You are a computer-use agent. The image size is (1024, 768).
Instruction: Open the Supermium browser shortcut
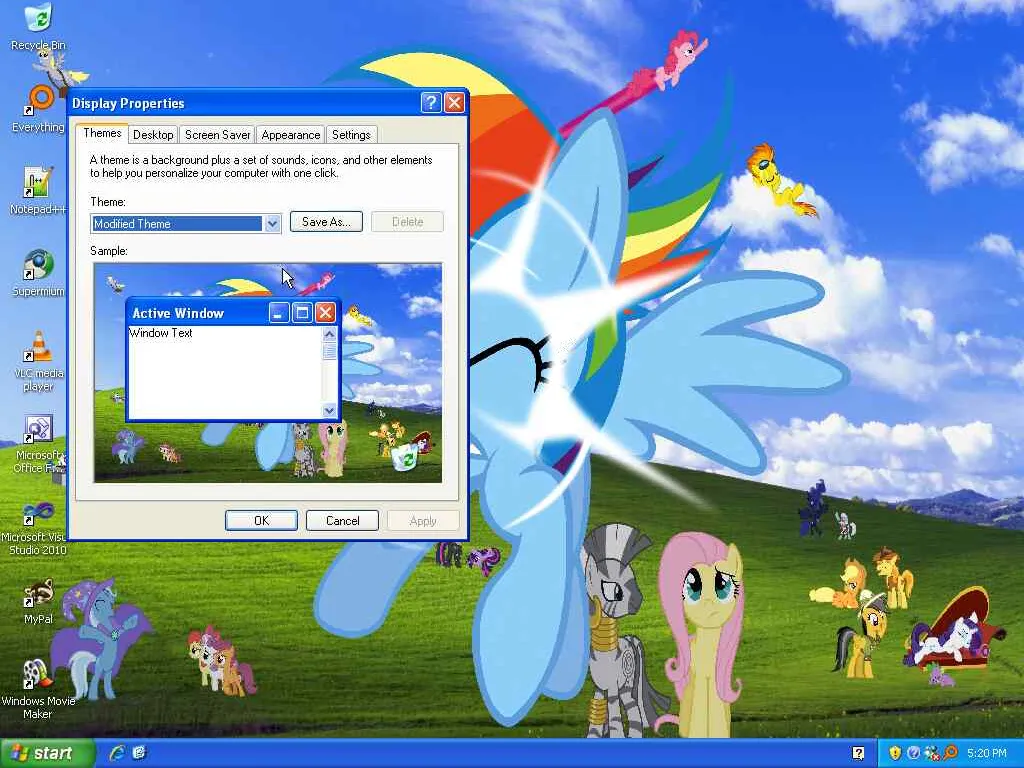[38, 272]
